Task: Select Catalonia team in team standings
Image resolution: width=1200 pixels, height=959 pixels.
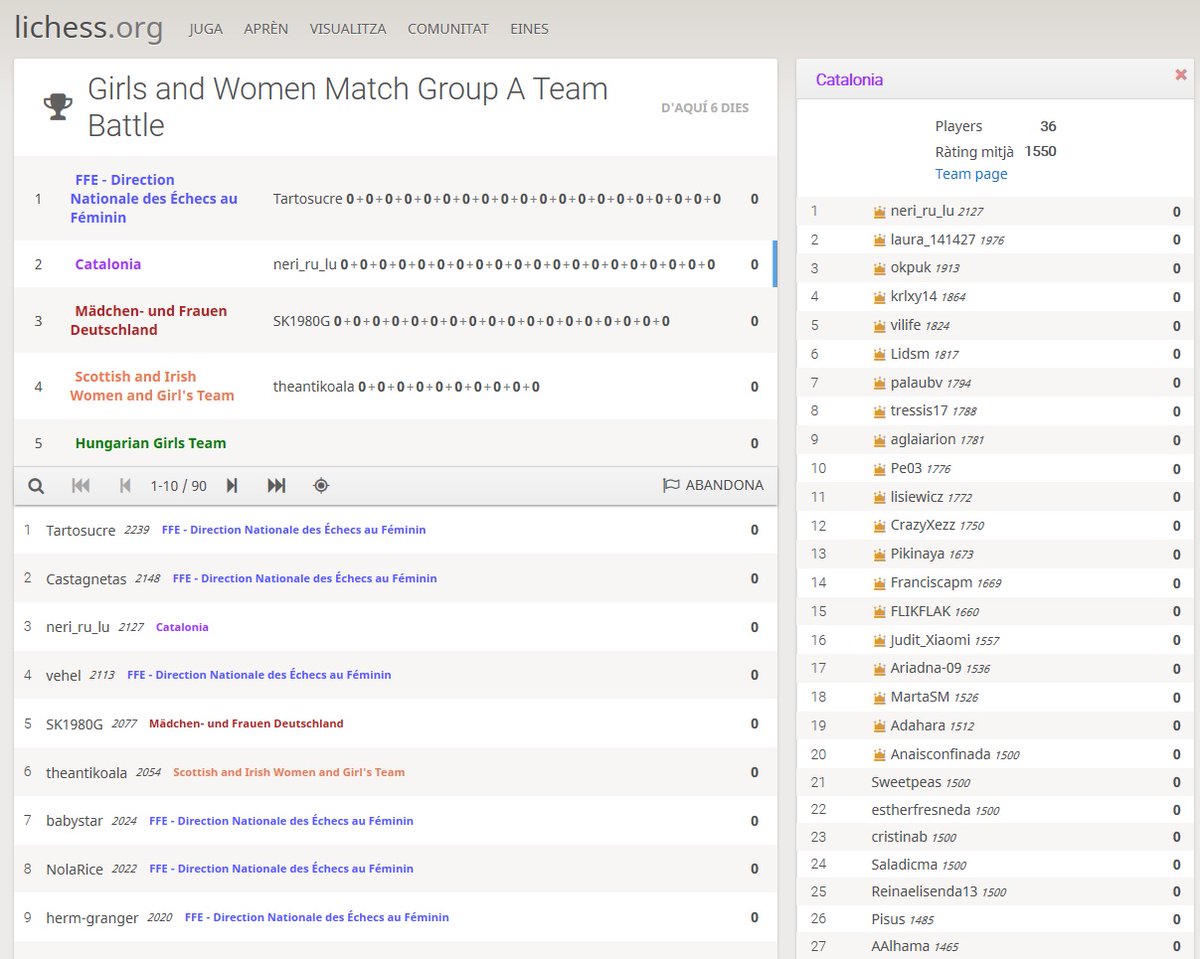Action: (395, 264)
